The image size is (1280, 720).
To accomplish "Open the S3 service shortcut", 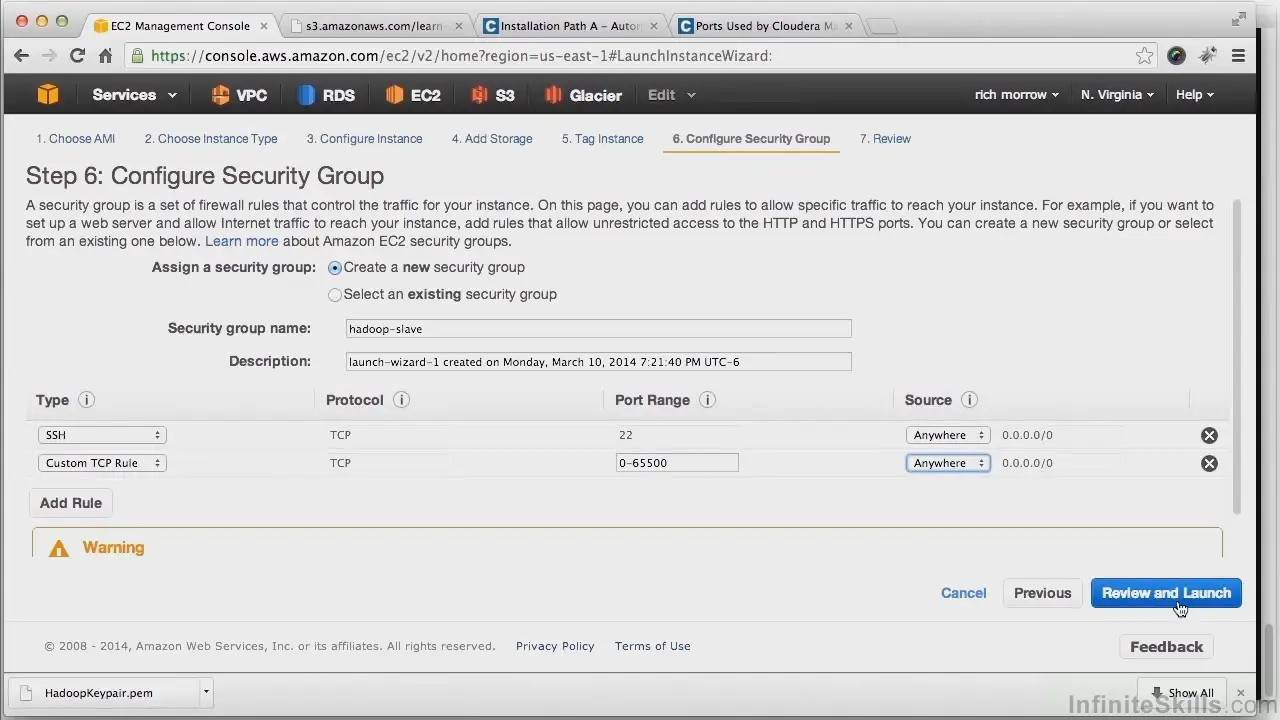I will pyautogui.click(x=492, y=95).
